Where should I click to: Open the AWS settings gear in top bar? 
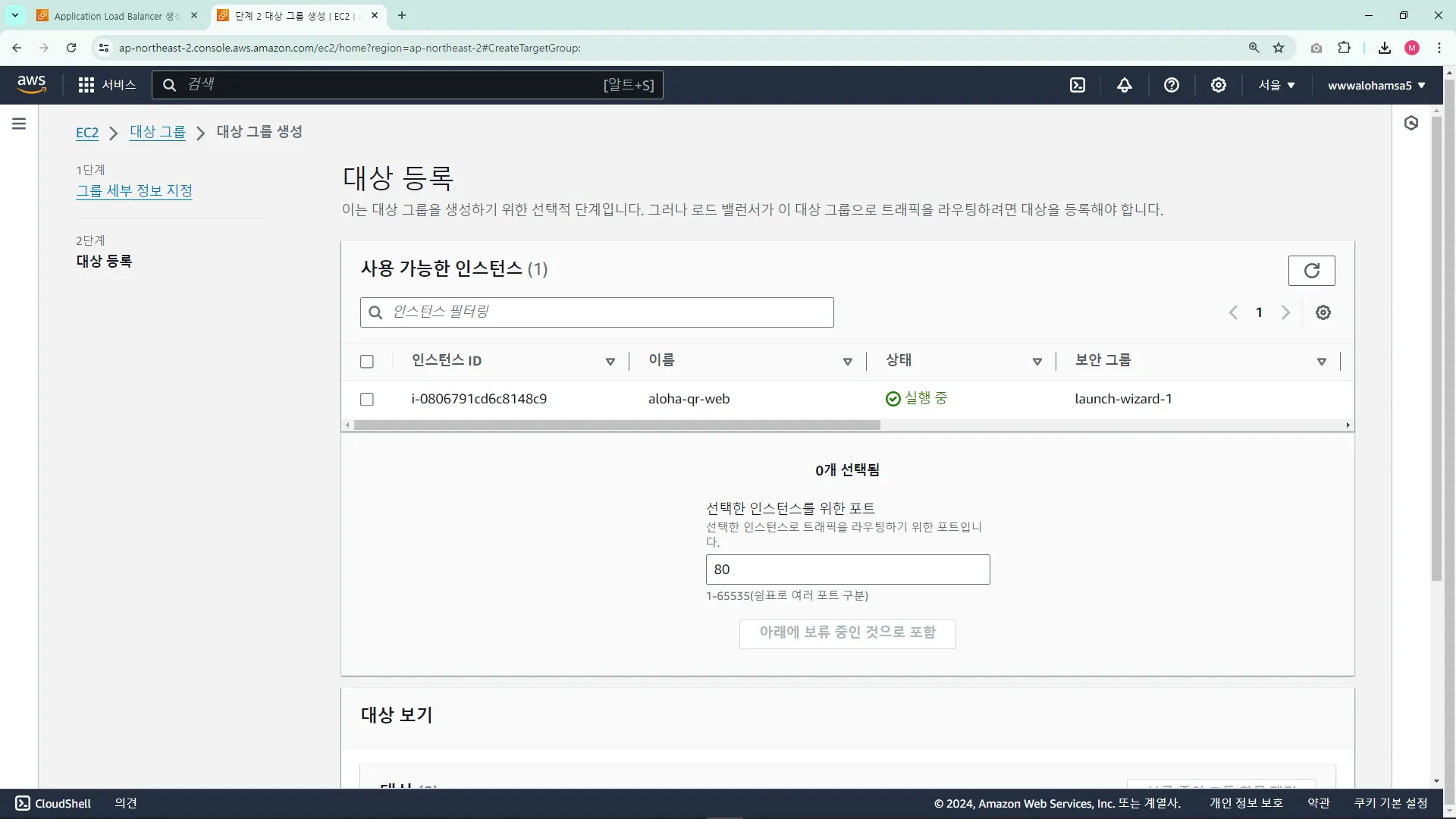[1219, 85]
